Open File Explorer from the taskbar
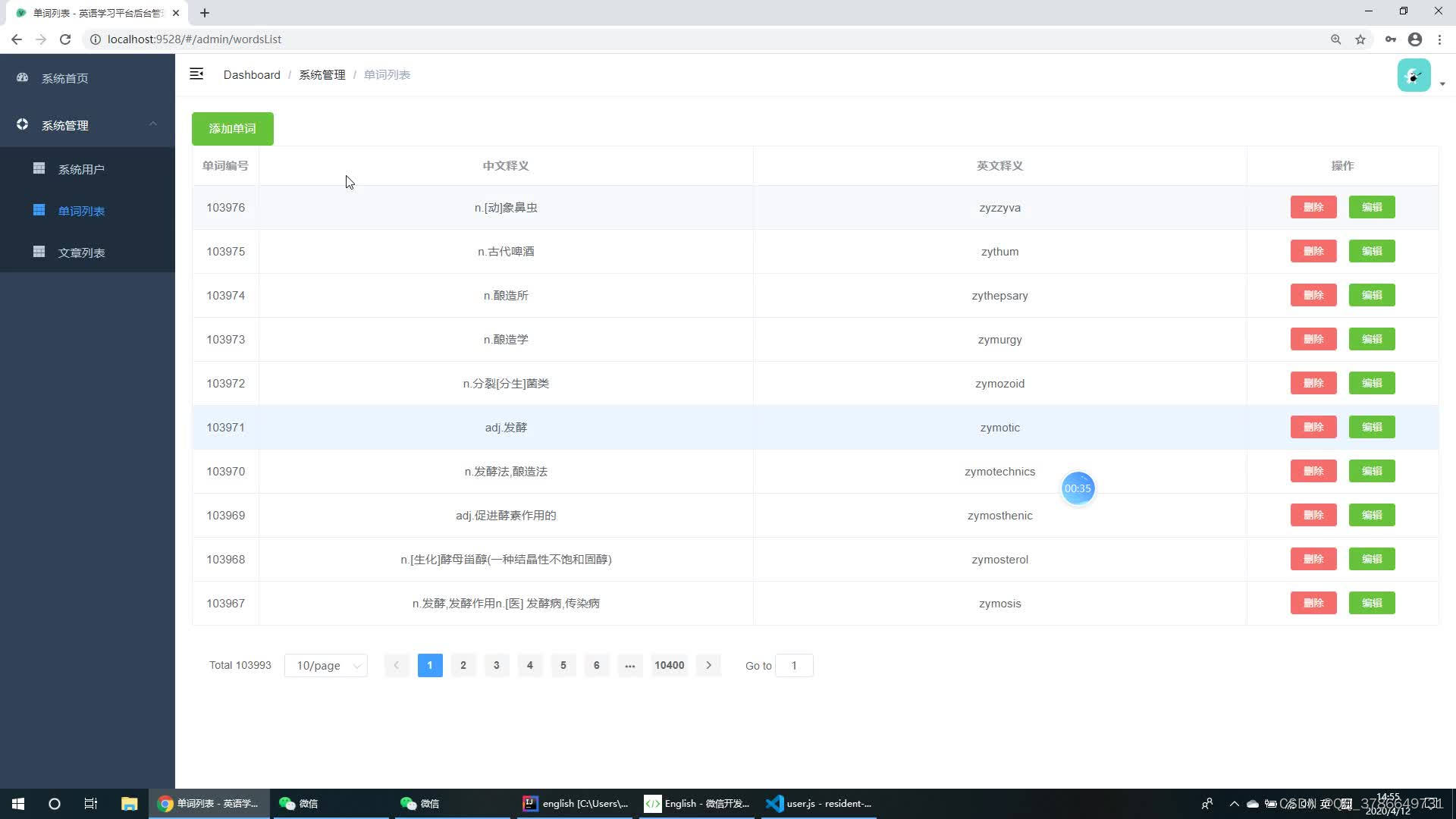 (x=130, y=804)
